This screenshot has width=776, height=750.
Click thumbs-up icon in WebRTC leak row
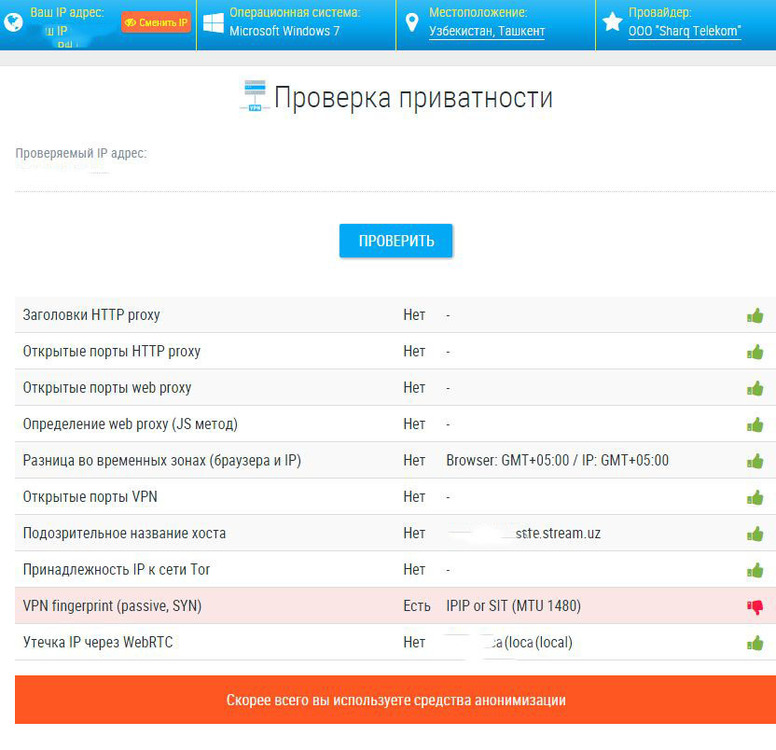click(755, 643)
